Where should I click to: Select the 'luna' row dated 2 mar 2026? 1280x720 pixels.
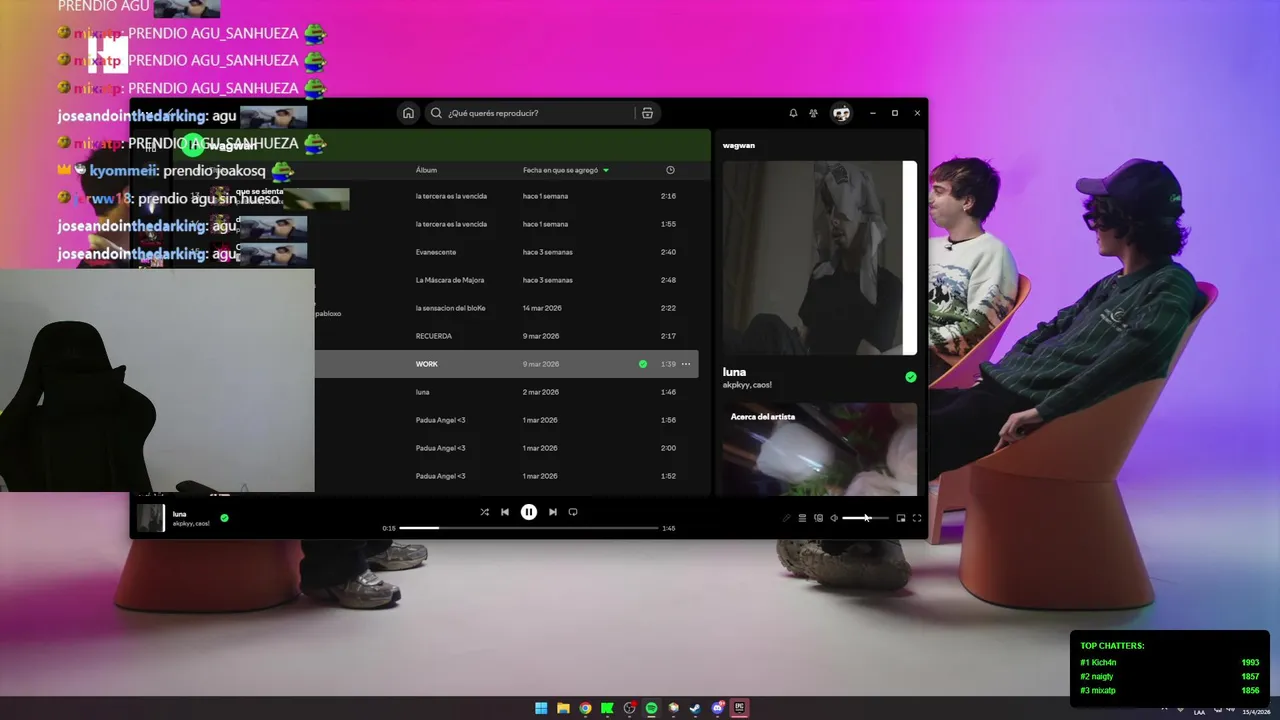[x=506, y=392]
